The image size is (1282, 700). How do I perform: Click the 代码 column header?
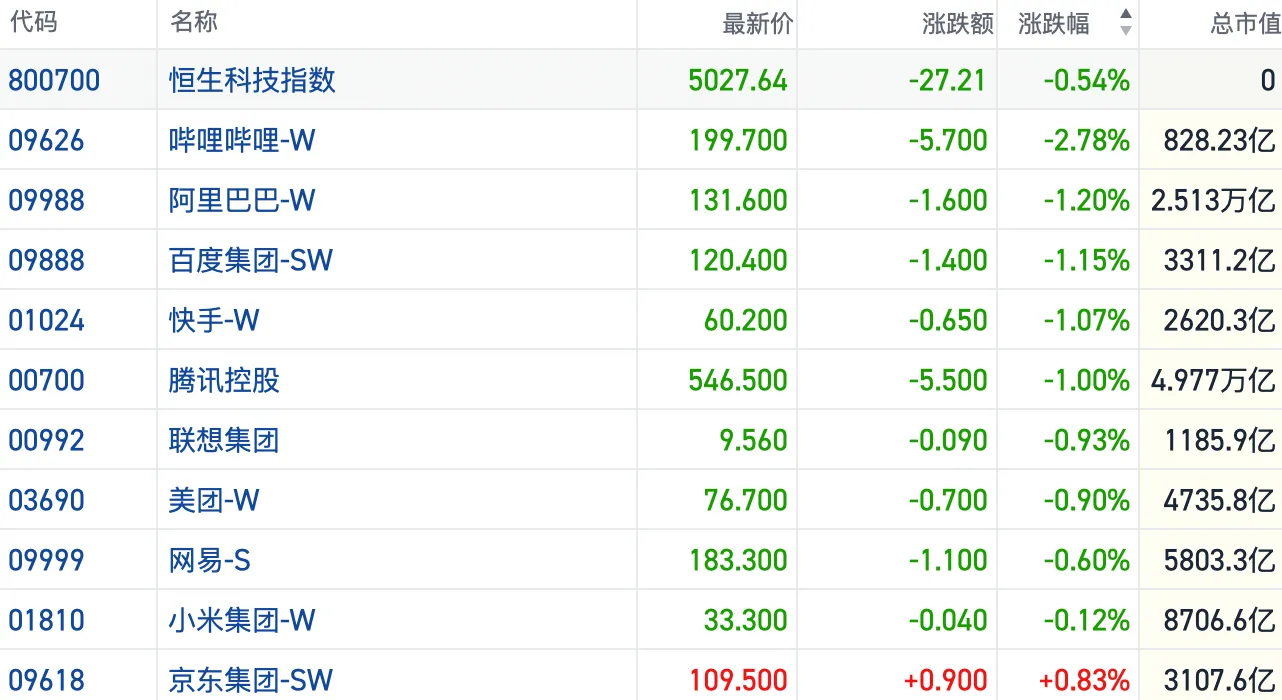[33, 23]
